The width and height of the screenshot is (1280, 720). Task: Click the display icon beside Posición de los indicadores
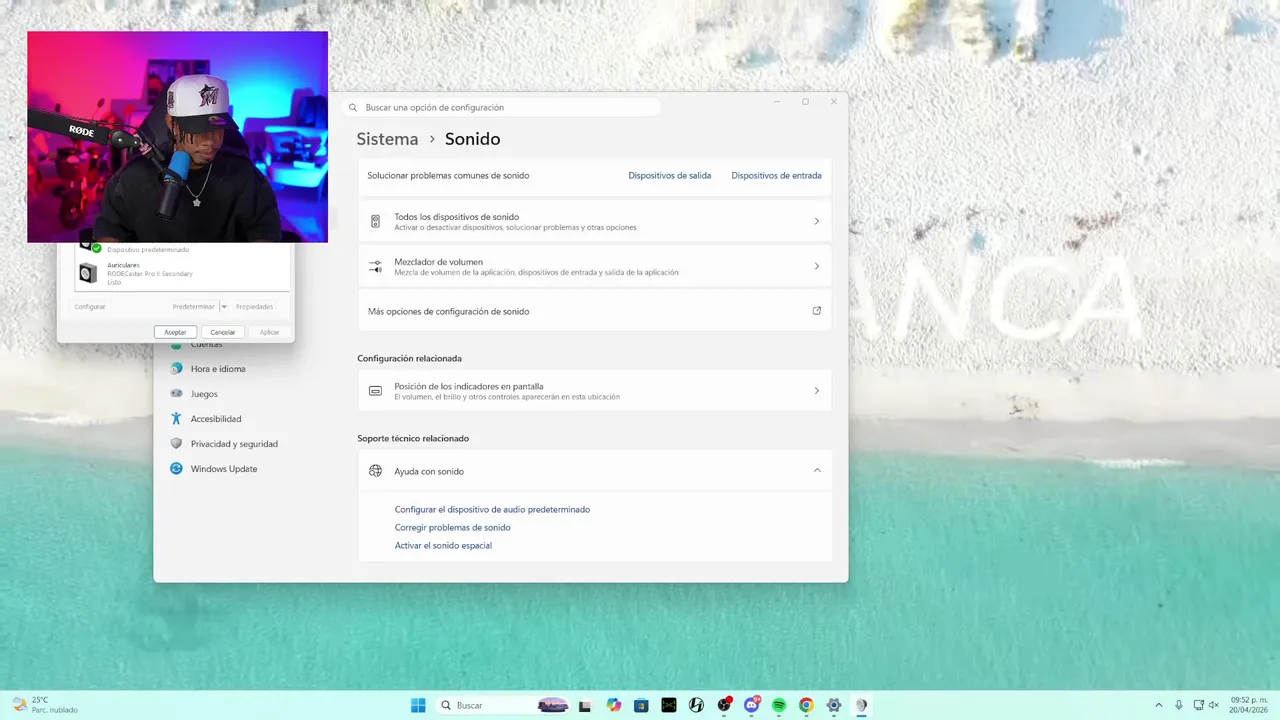pos(375,391)
